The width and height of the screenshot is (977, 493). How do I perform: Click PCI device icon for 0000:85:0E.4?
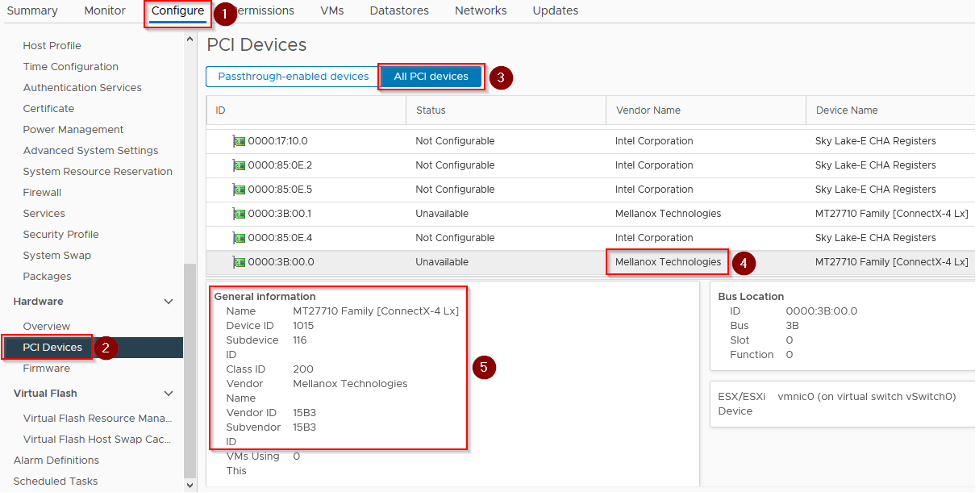click(x=239, y=239)
